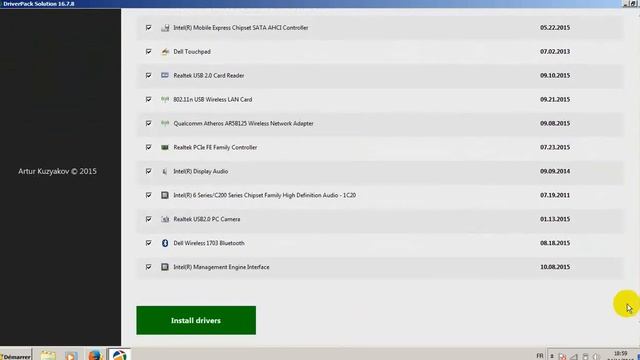Click the High Definition Audio chipset icon
The height and width of the screenshot is (360, 640).
[x=165, y=195]
